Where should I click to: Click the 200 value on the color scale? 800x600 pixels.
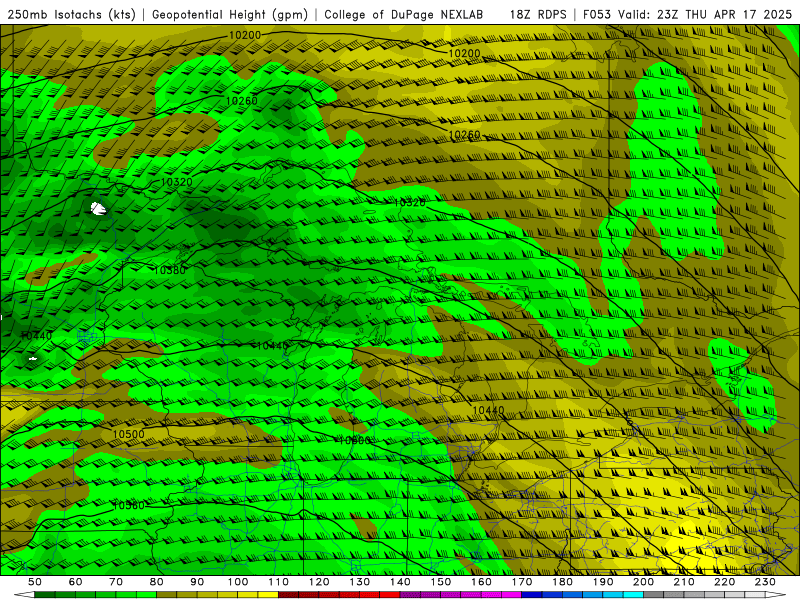click(x=644, y=582)
